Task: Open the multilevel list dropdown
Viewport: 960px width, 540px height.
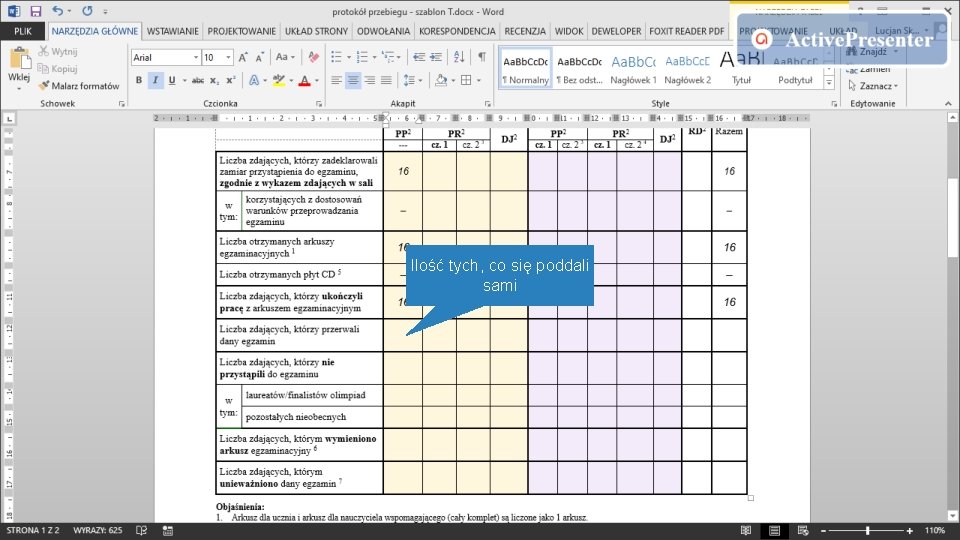Action: click(390, 57)
